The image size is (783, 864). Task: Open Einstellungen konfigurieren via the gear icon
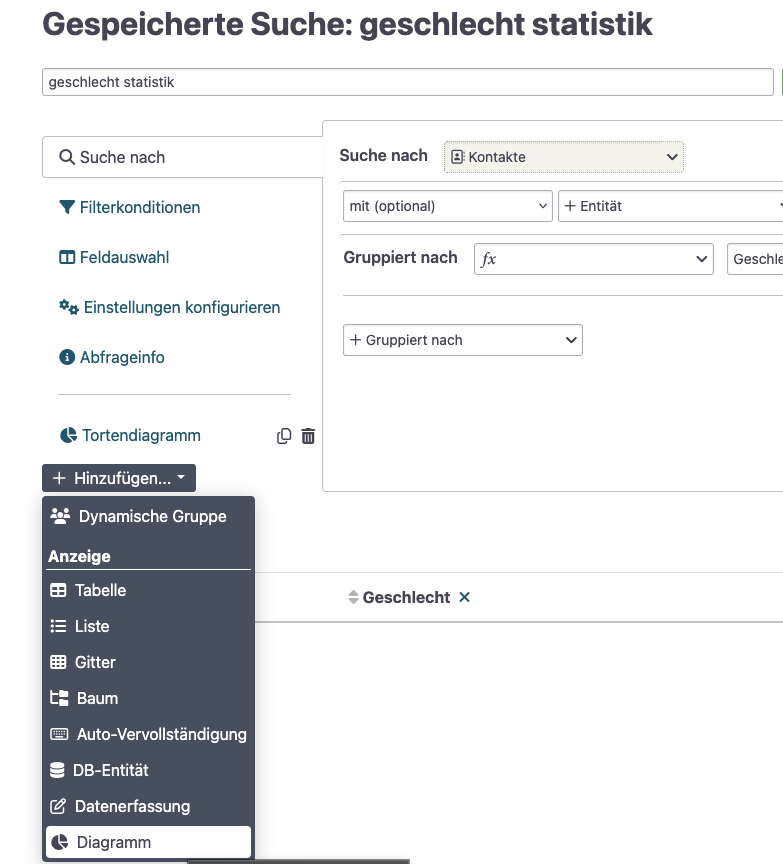[x=67, y=307]
